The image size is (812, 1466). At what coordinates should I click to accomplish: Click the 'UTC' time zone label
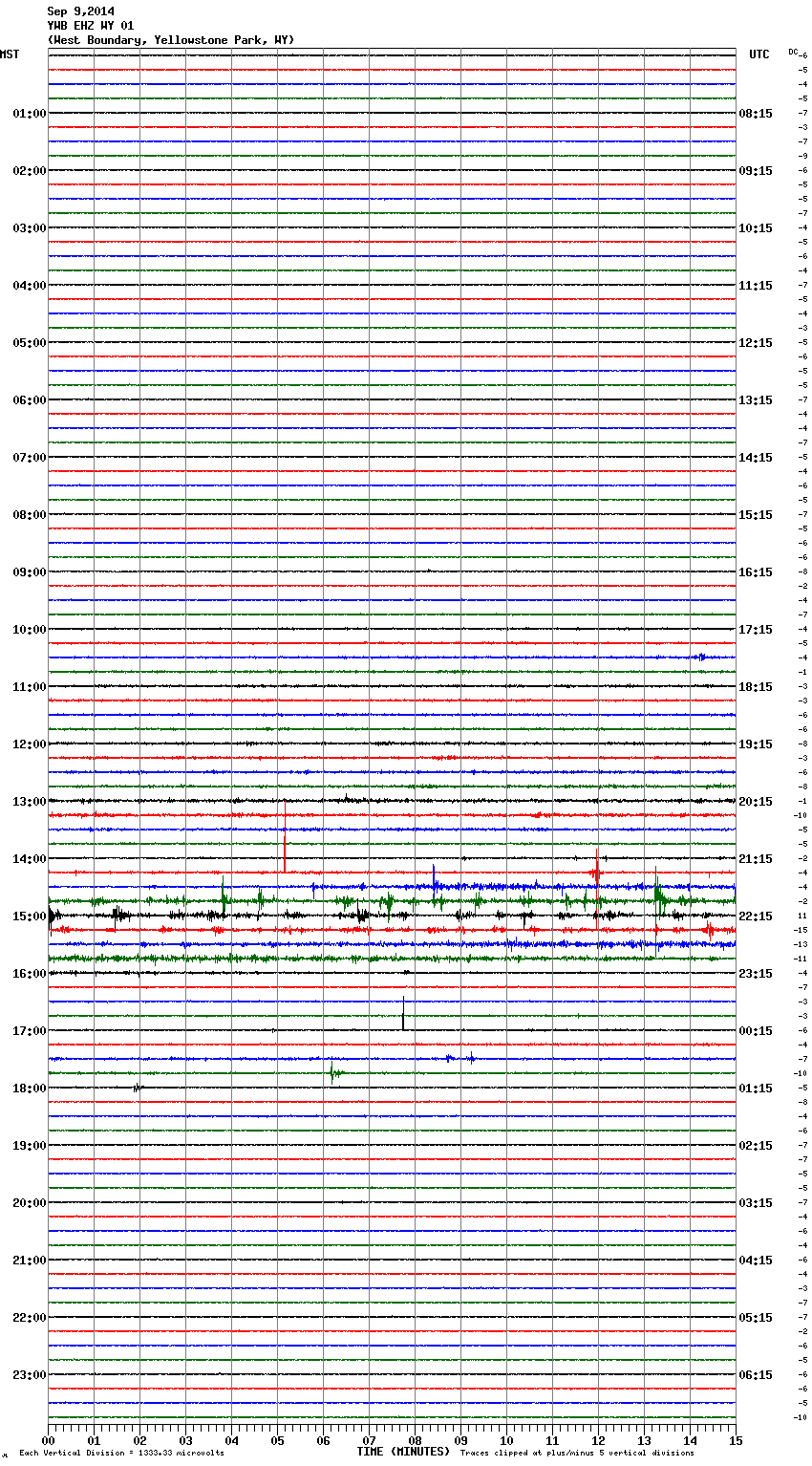coord(759,54)
